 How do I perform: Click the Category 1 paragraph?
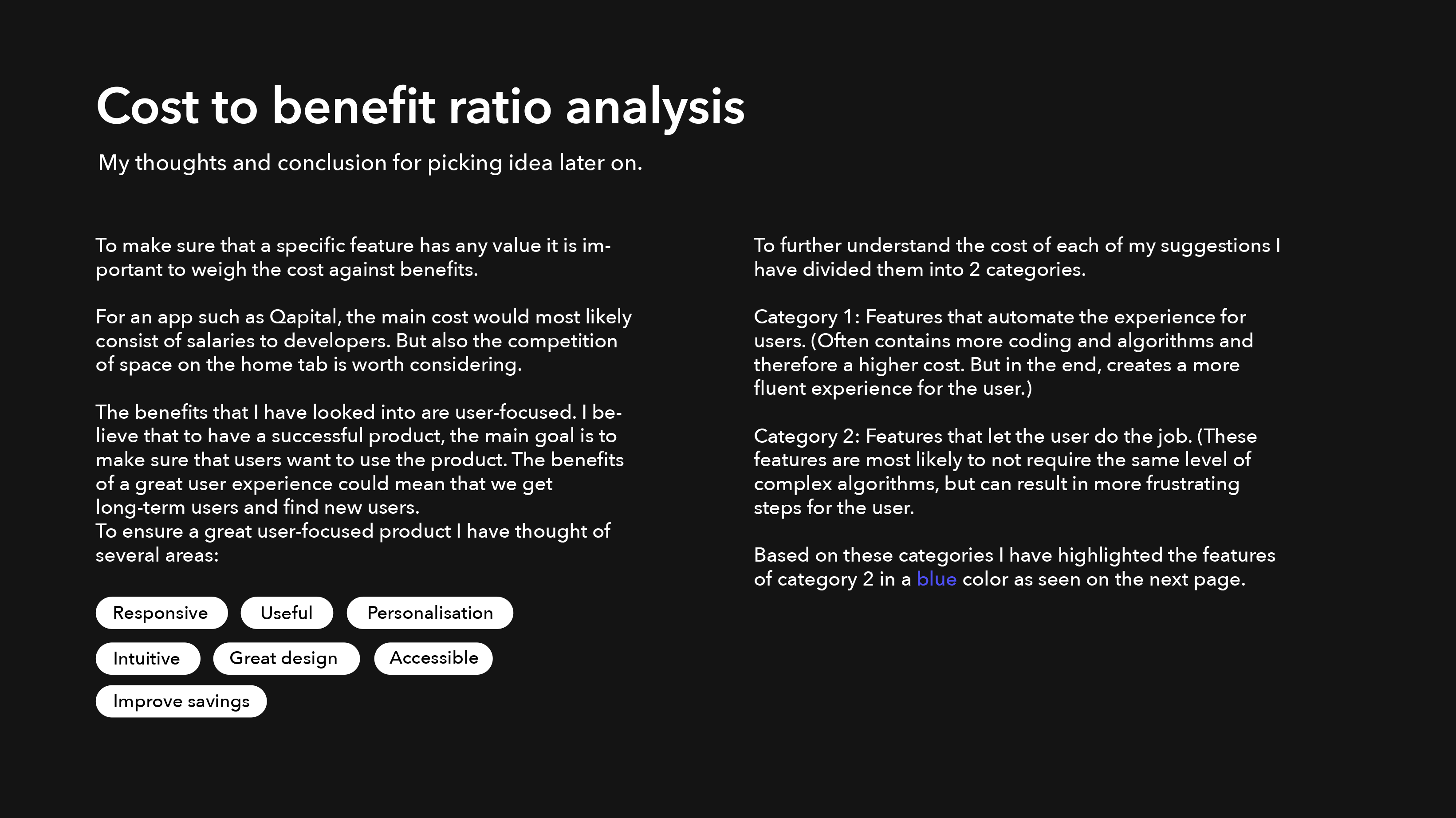coord(1003,352)
